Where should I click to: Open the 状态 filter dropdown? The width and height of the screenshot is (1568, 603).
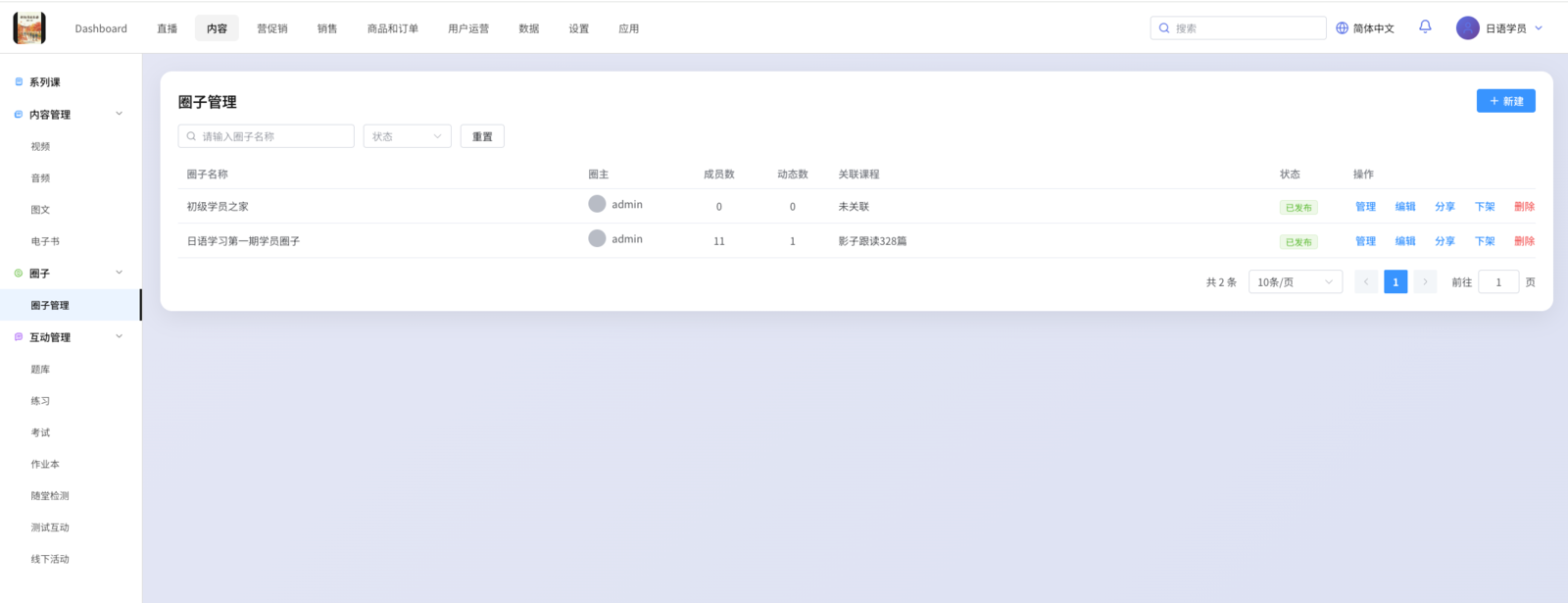pos(407,136)
